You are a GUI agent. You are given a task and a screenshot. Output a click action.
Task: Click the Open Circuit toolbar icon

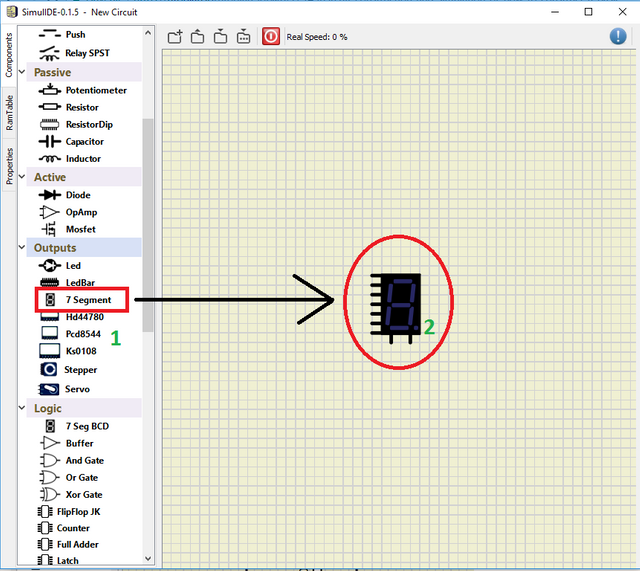[x=198, y=37]
